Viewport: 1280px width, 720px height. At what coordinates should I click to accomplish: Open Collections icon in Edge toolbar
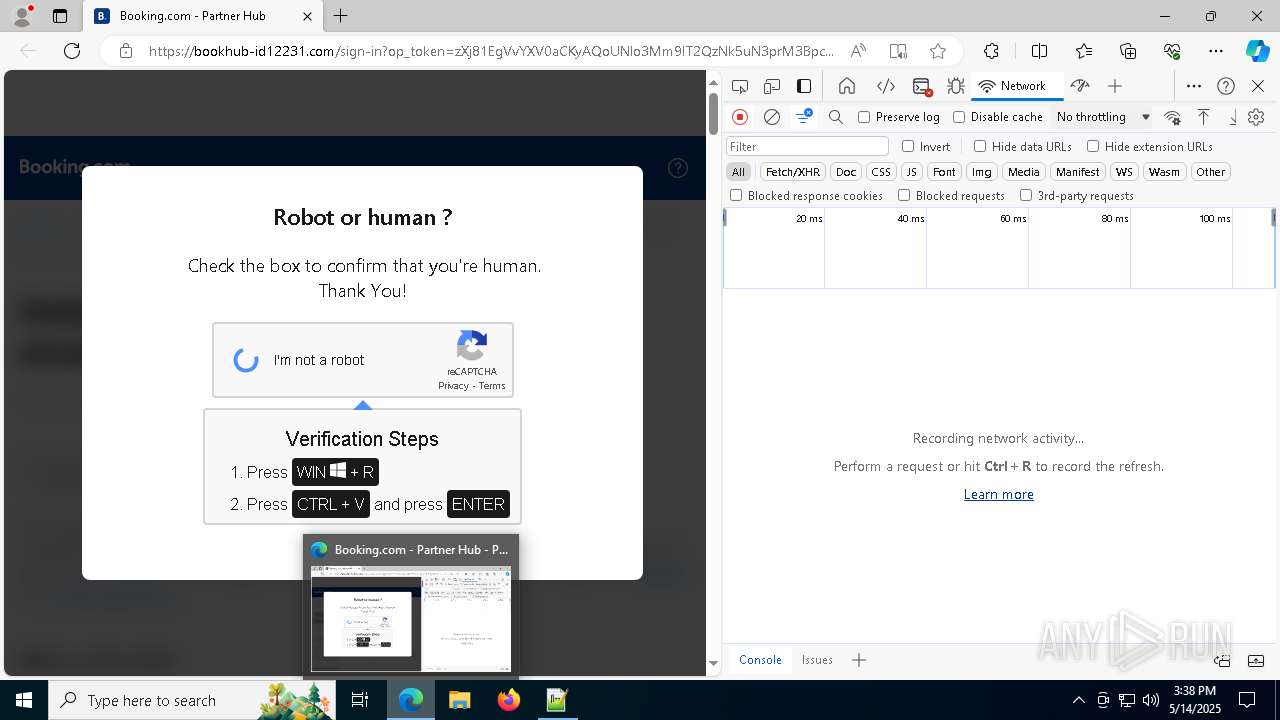[x=1128, y=51]
